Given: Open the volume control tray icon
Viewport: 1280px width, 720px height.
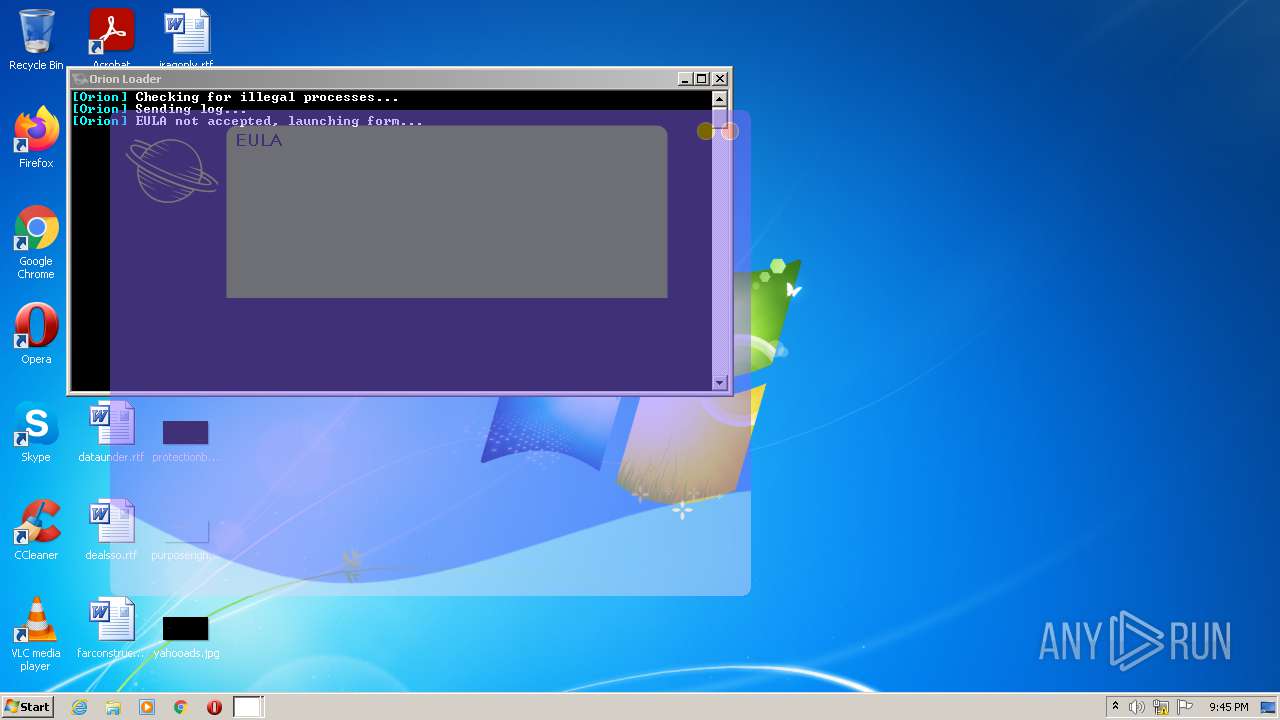Looking at the screenshot, I should (x=1137, y=707).
